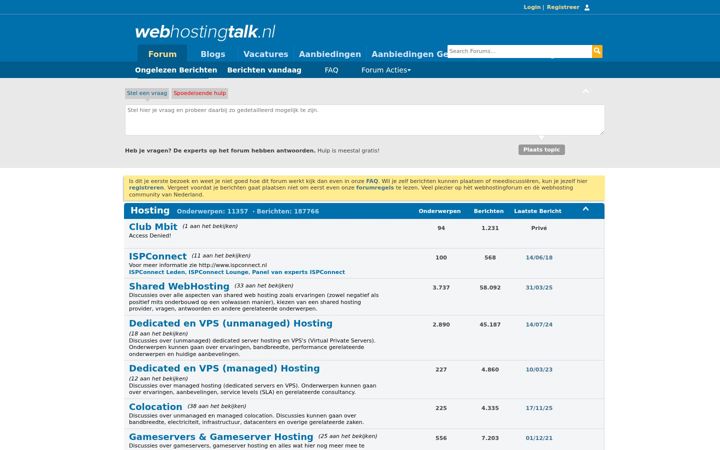This screenshot has width=720, height=450.
Task: Show Ongelezen Berichten
Action: click(x=176, y=70)
